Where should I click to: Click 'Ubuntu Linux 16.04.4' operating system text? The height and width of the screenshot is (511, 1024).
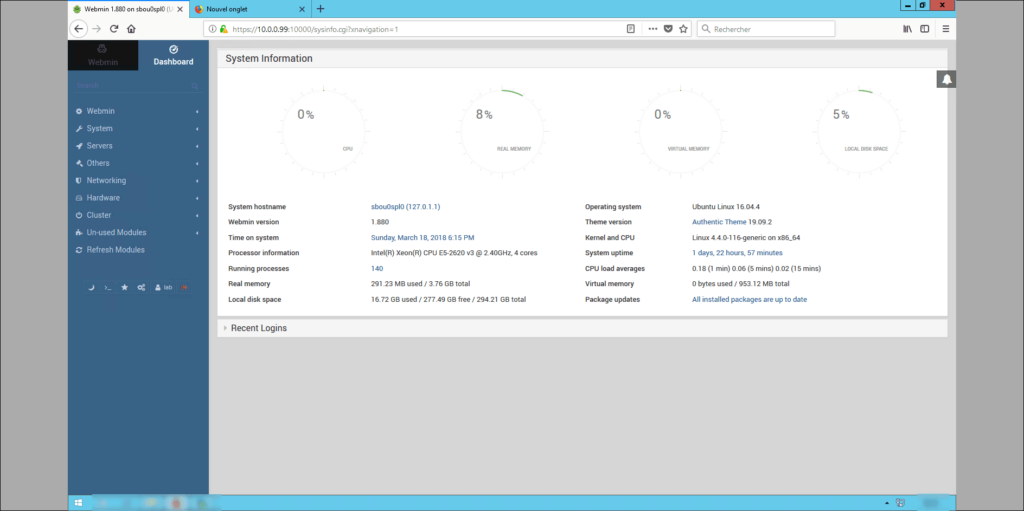pyautogui.click(x=727, y=206)
